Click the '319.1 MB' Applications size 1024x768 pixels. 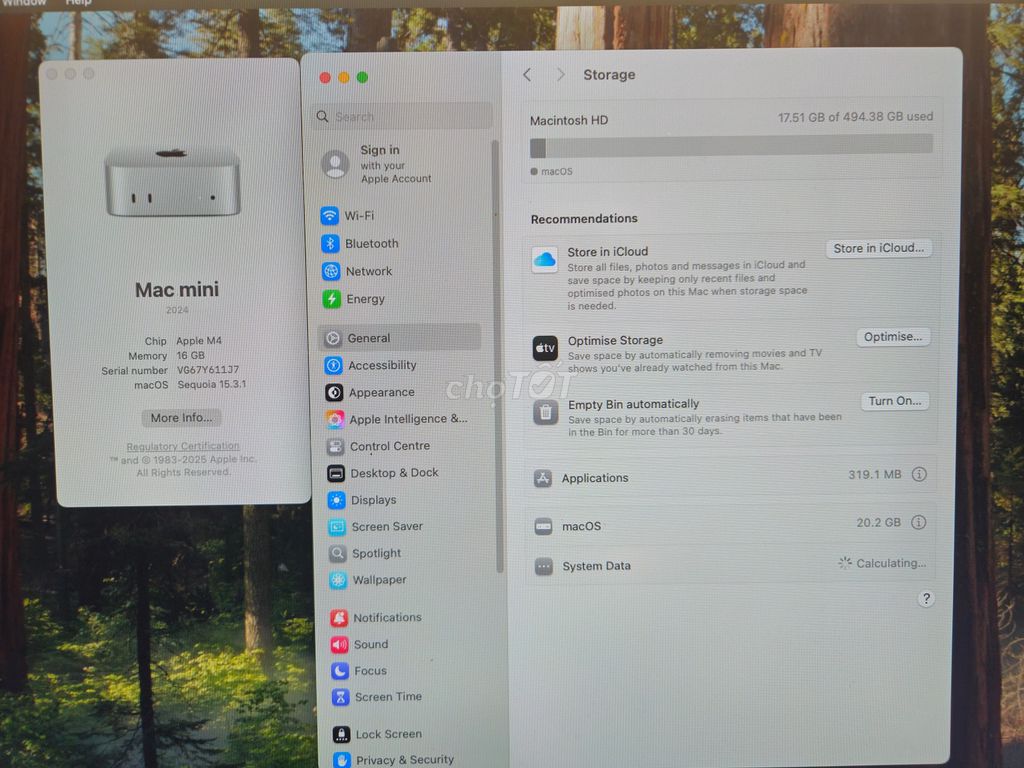click(x=874, y=475)
